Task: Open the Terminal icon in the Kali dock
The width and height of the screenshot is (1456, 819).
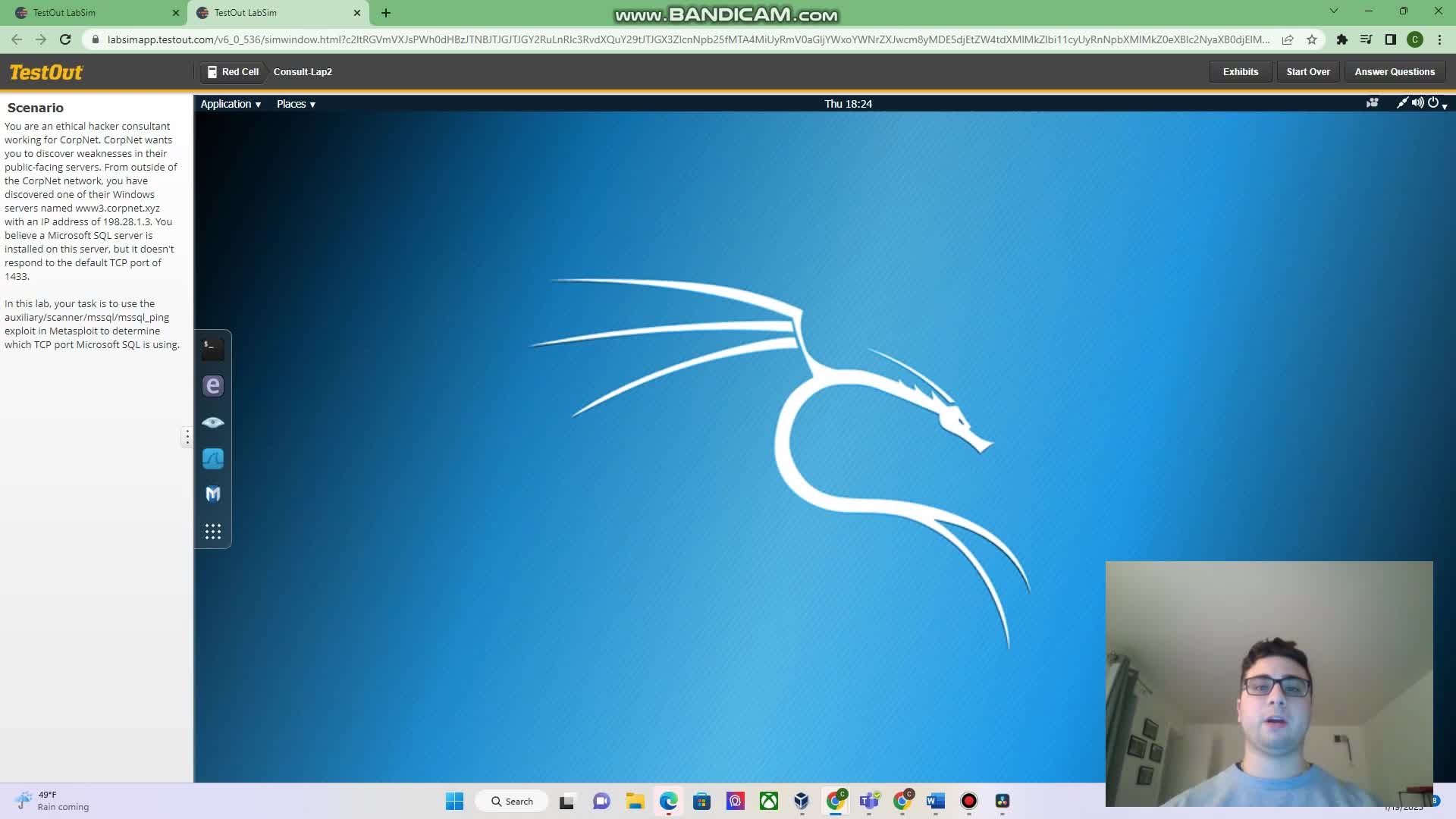Action: [x=212, y=348]
